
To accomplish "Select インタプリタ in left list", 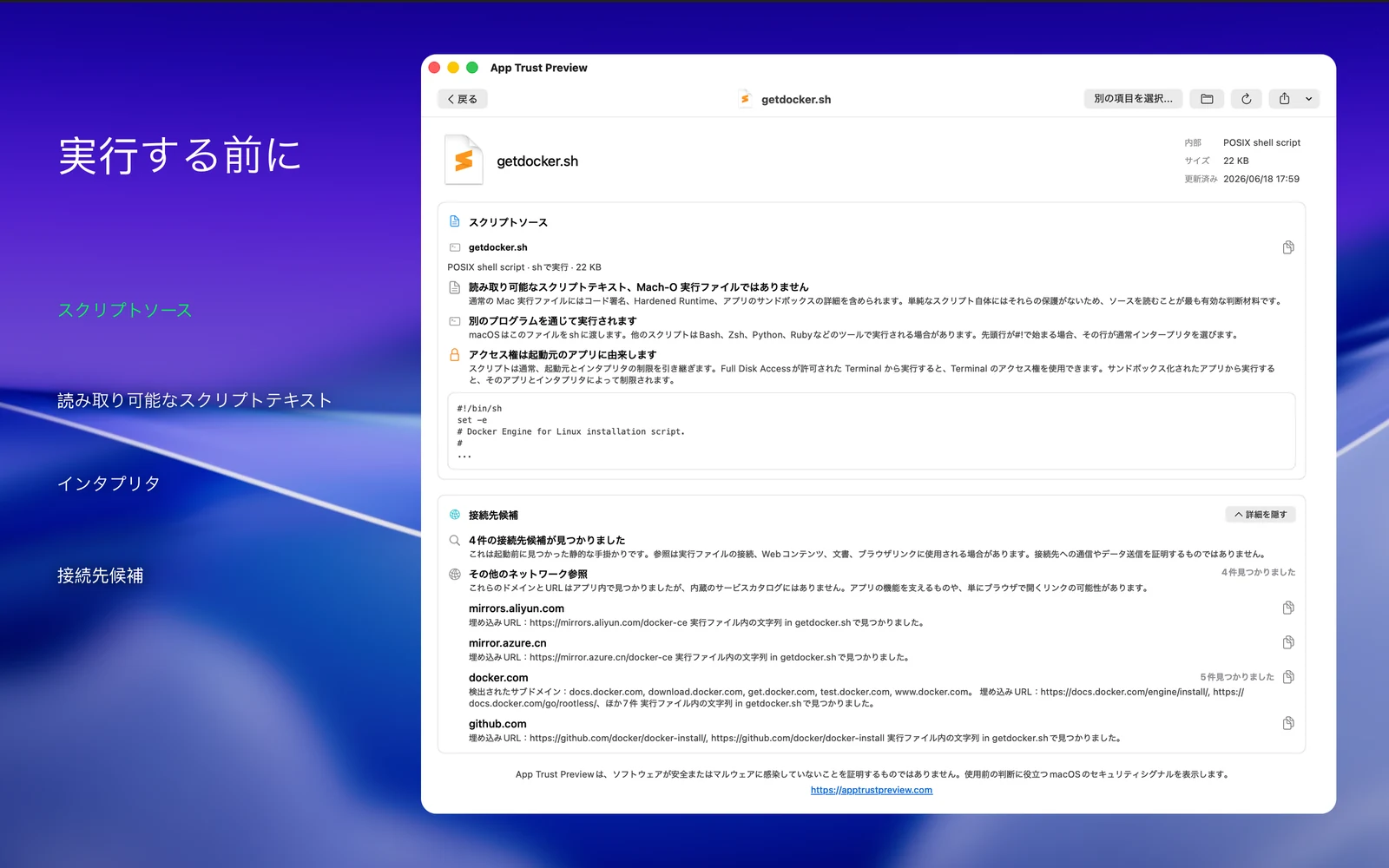I will (109, 483).
